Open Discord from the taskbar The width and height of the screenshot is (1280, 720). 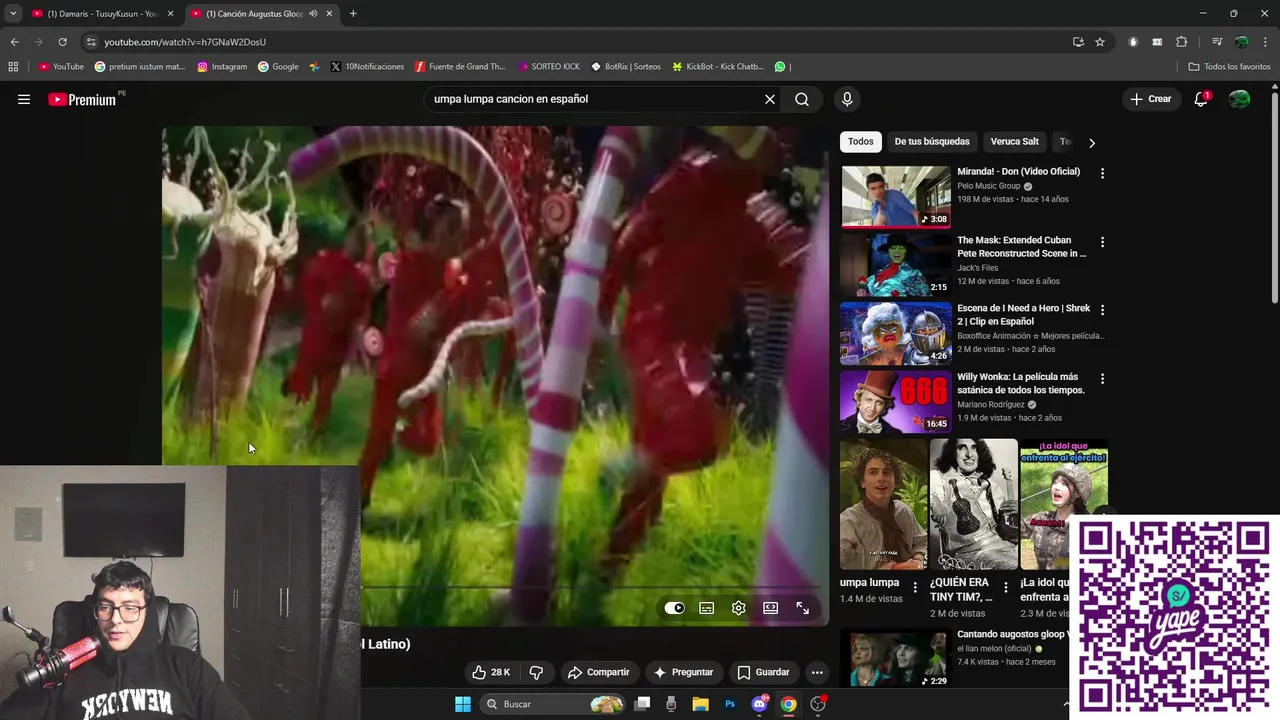coord(759,704)
